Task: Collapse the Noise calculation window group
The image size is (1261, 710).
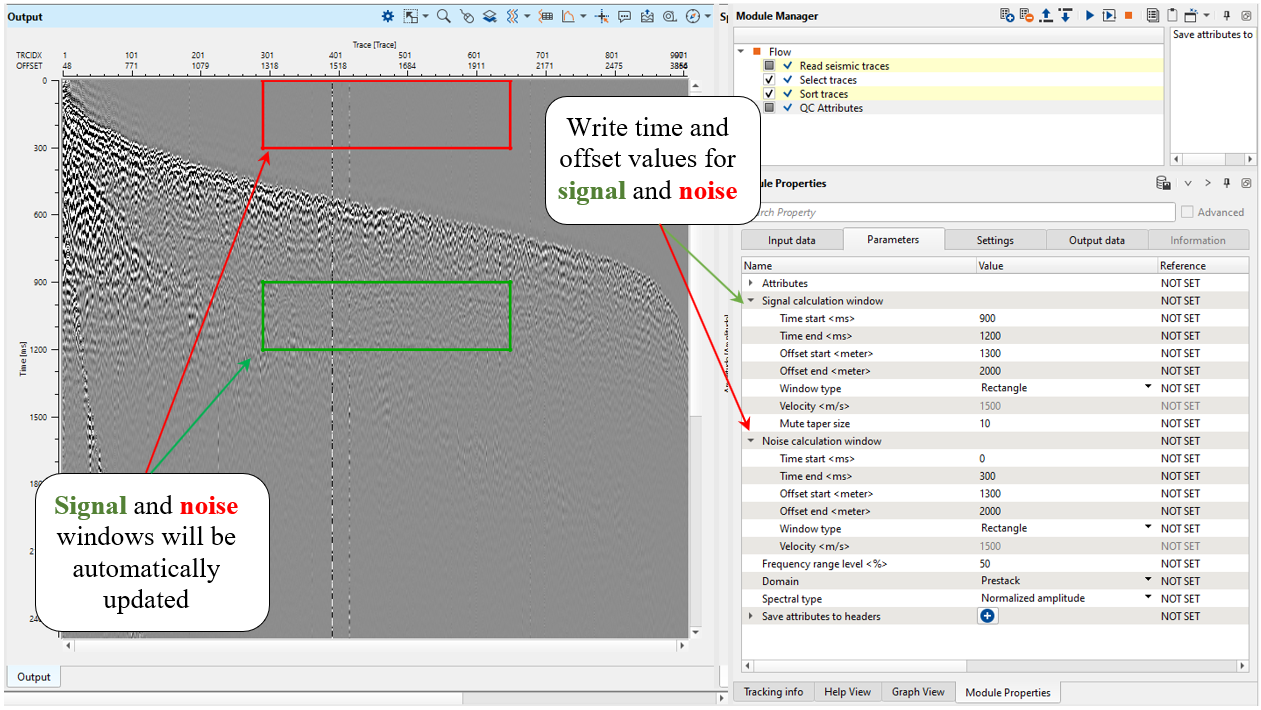Action: pyautogui.click(x=751, y=441)
